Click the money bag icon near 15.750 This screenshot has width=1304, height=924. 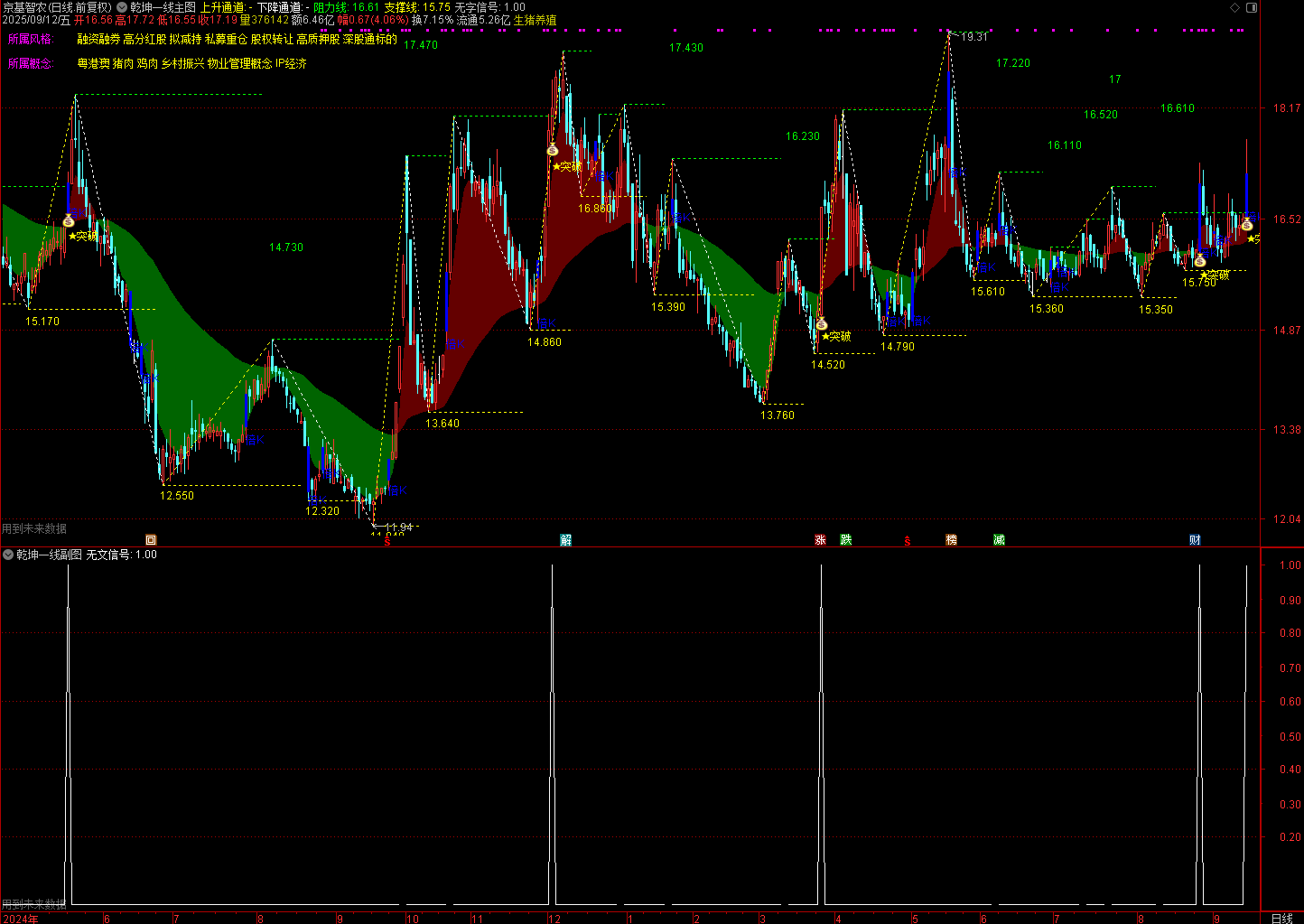[1199, 260]
